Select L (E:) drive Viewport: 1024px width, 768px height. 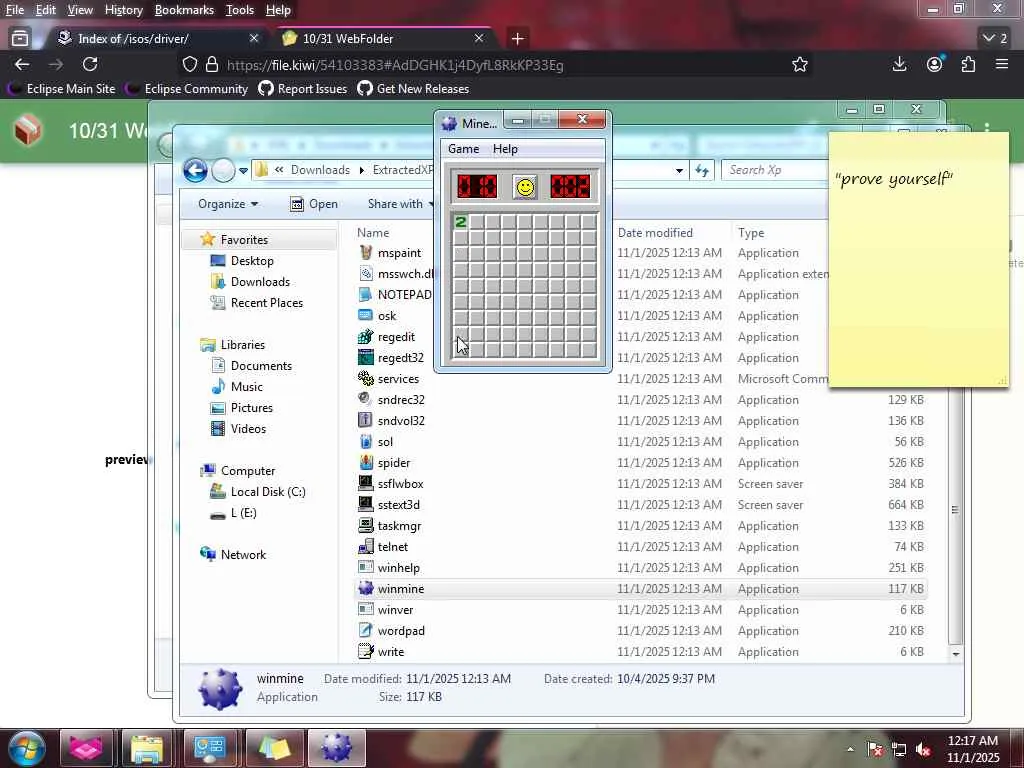click(x=243, y=513)
